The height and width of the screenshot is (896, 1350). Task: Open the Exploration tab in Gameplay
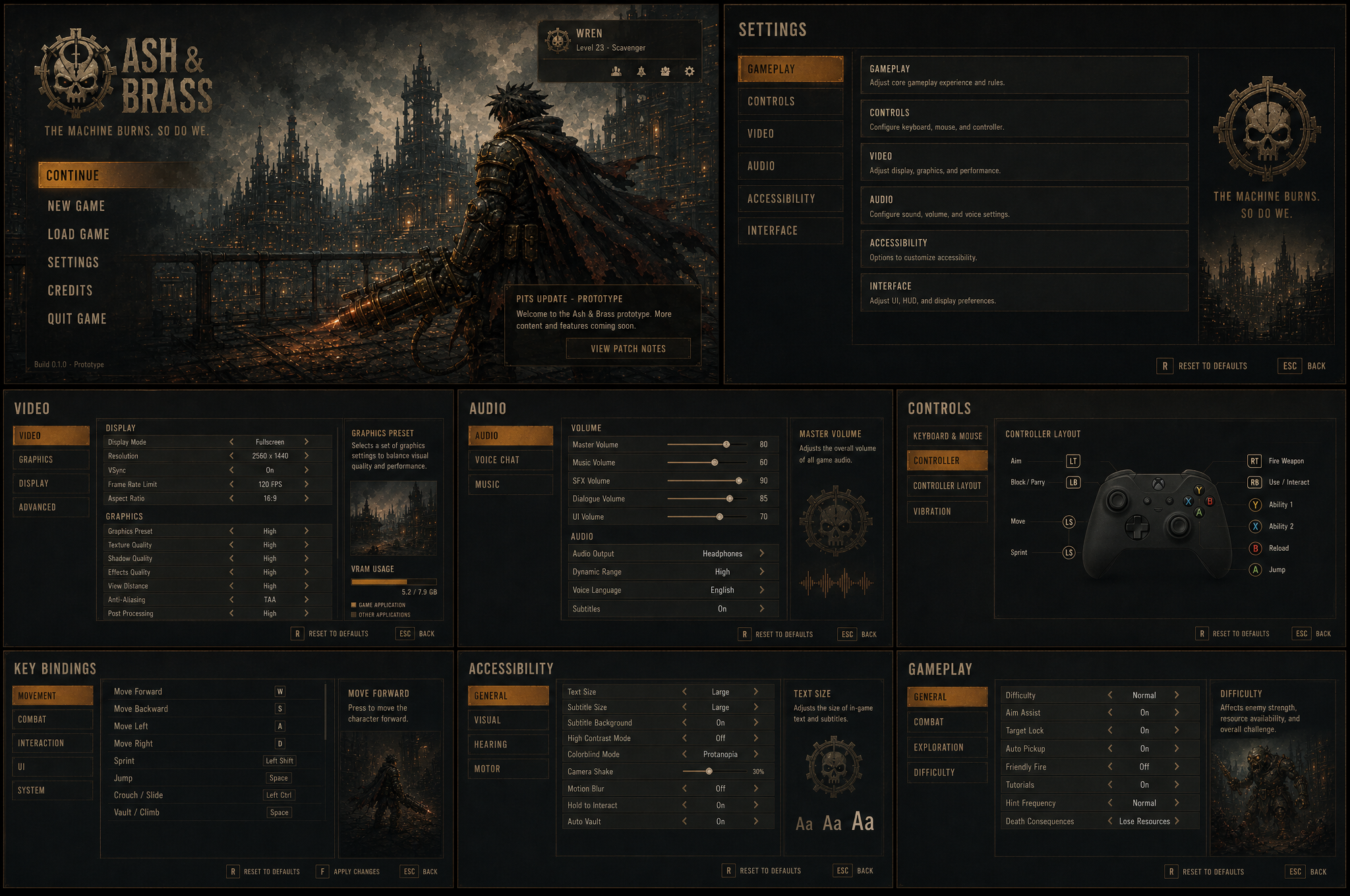tap(947, 747)
